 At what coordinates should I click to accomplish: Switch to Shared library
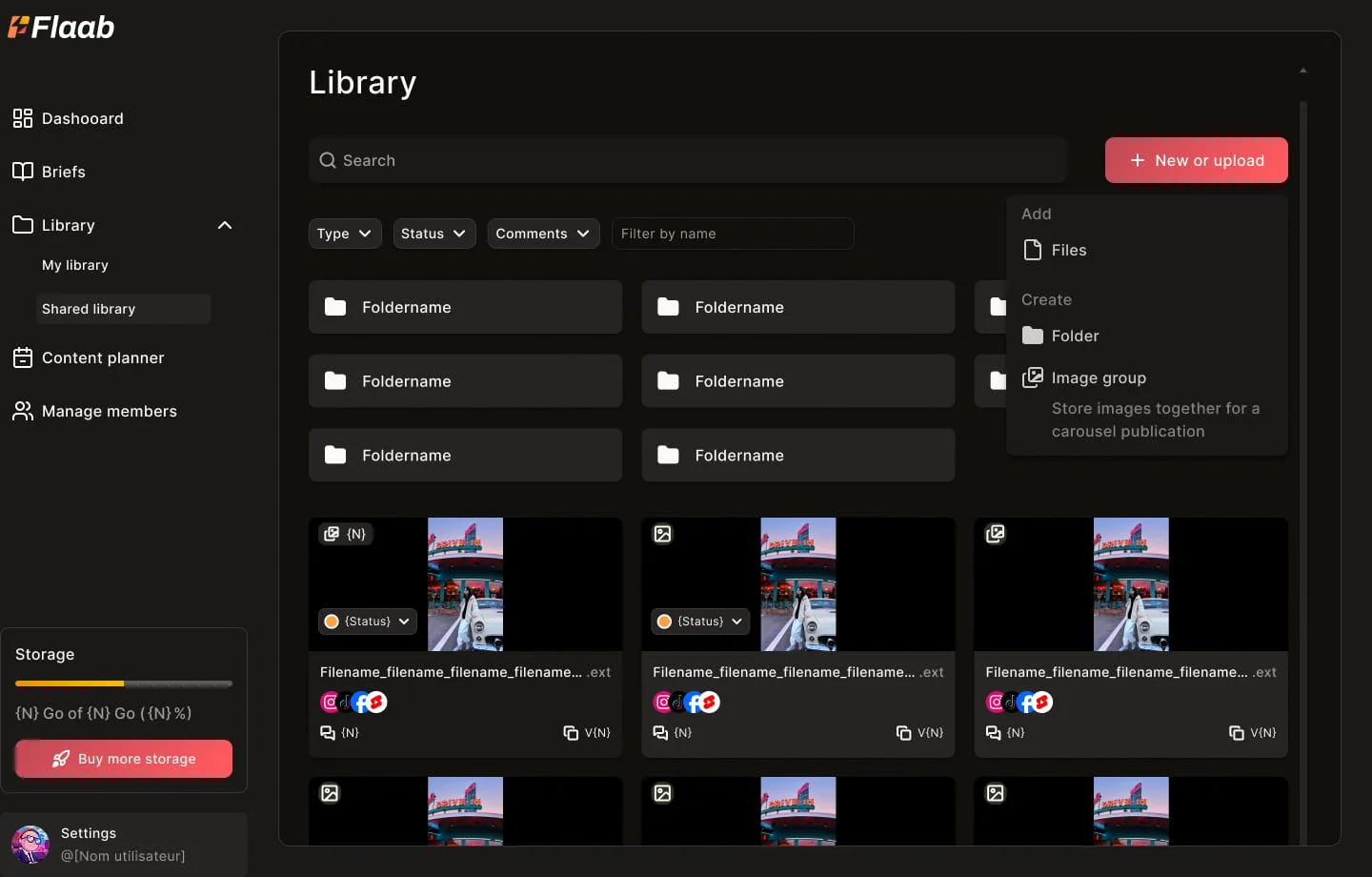tap(89, 309)
